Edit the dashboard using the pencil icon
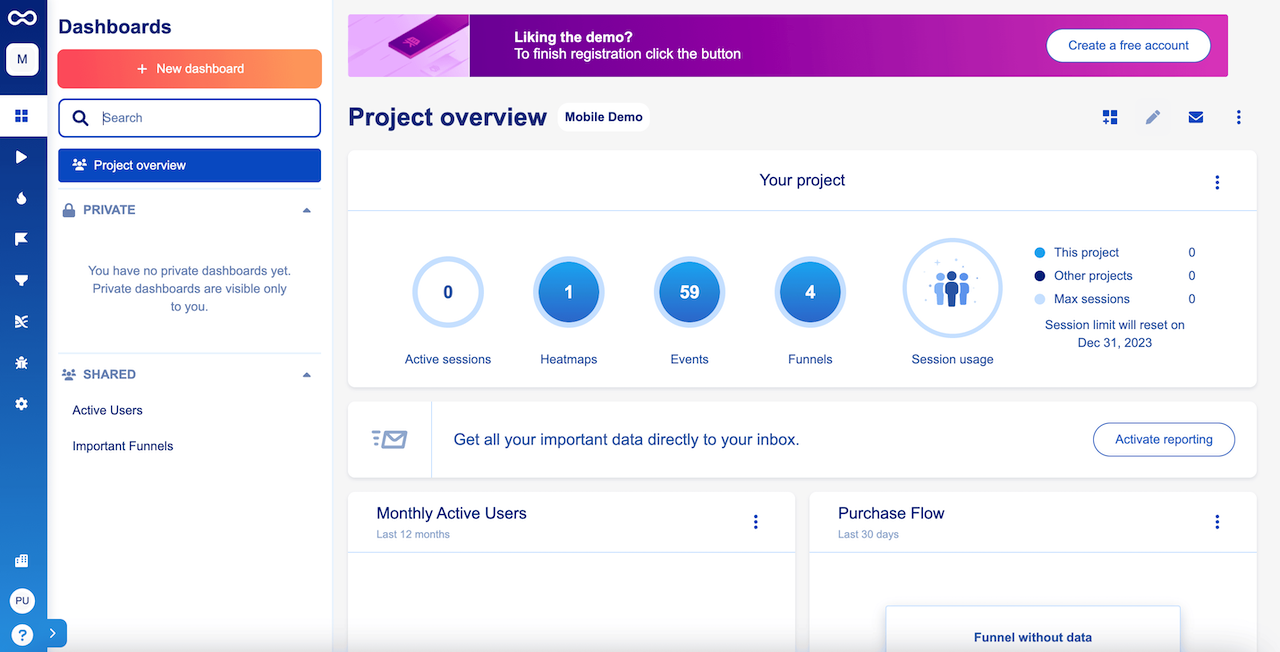1280x652 pixels. pos(1152,117)
